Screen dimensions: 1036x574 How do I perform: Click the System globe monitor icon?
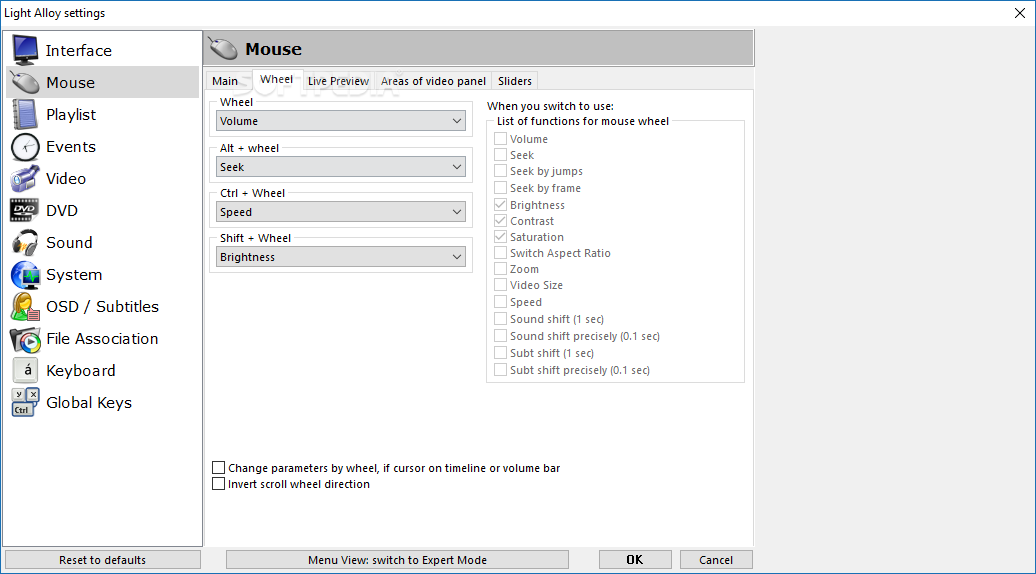tap(25, 275)
